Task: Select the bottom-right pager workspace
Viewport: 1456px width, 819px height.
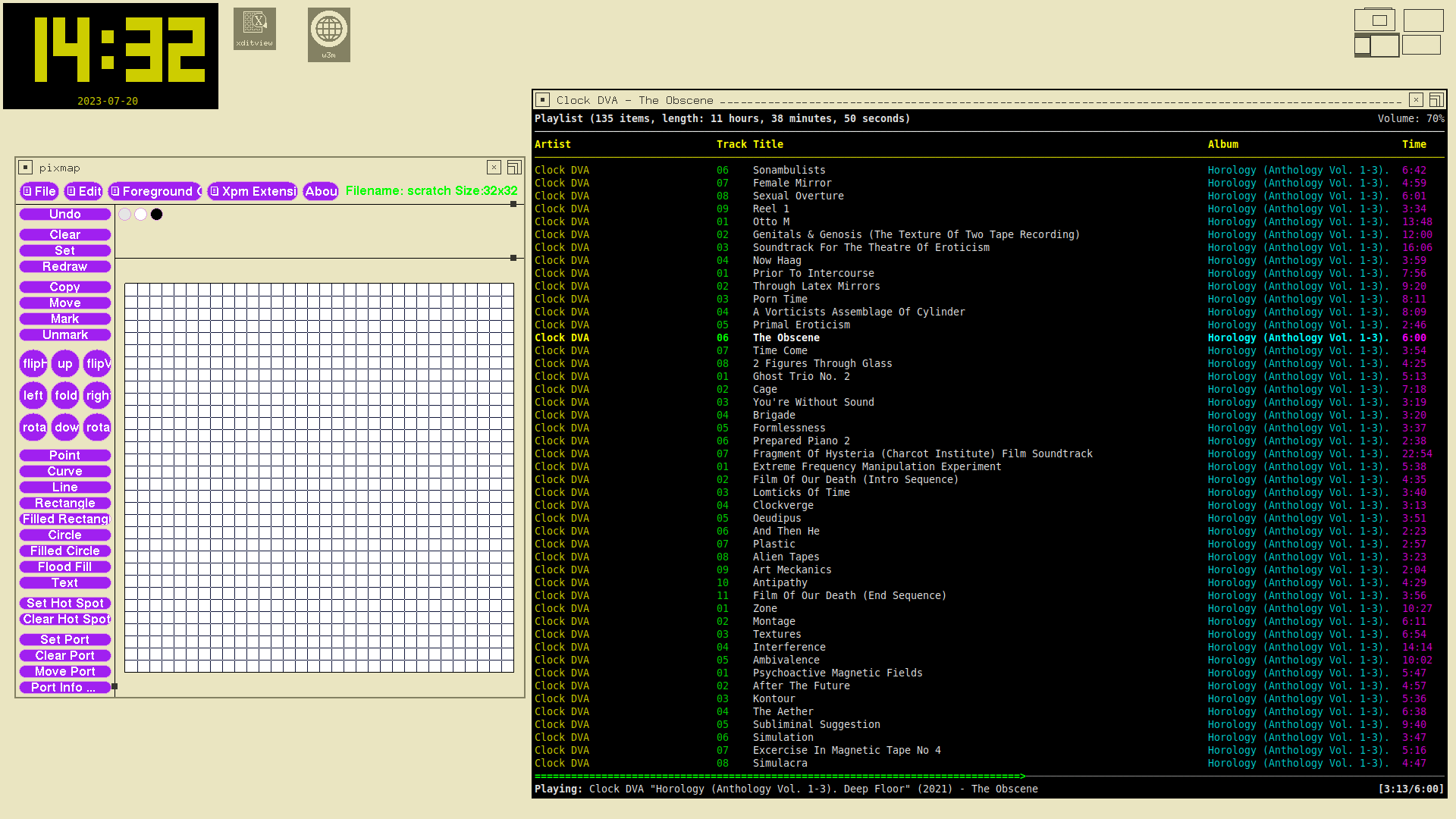Action: click(1422, 45)
